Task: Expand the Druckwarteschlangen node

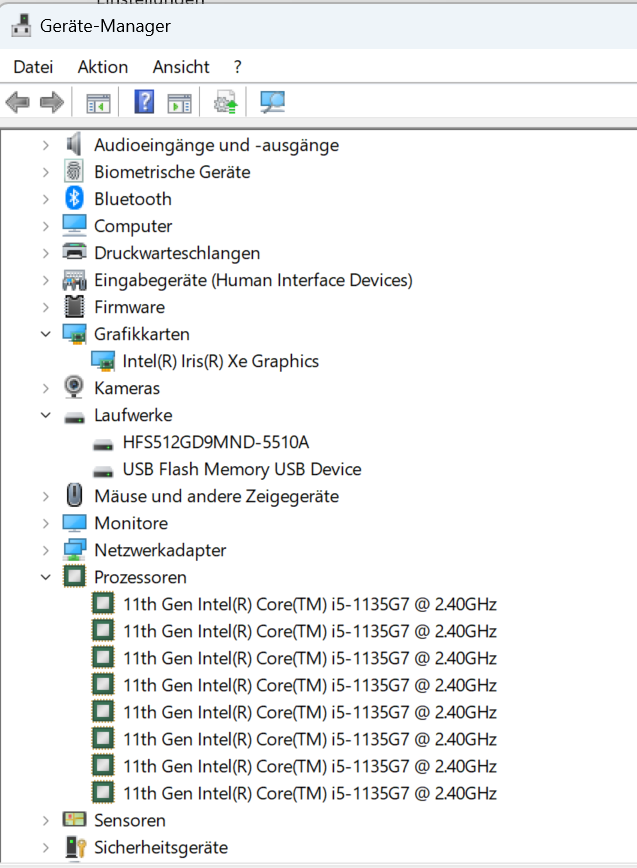Action: point(46,253)
